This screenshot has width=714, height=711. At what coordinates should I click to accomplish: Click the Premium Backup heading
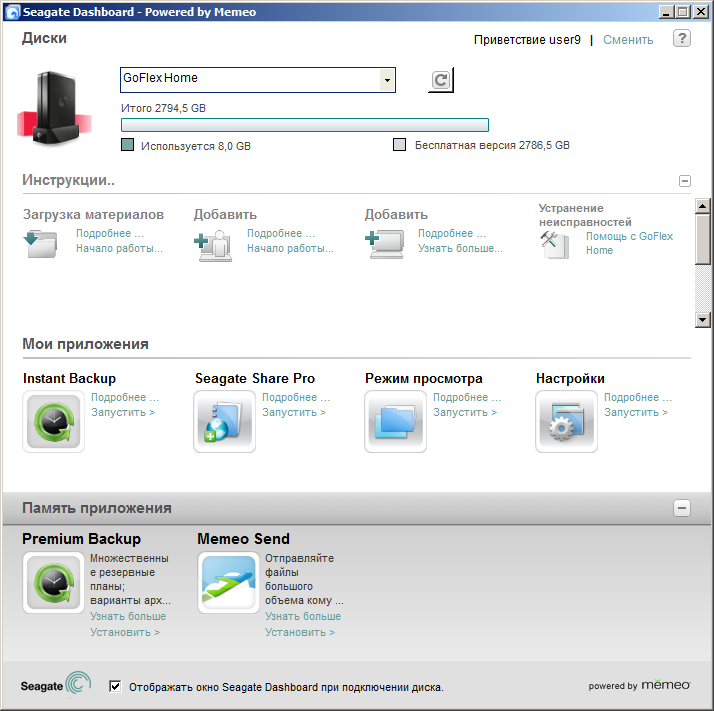click(82, 539)
